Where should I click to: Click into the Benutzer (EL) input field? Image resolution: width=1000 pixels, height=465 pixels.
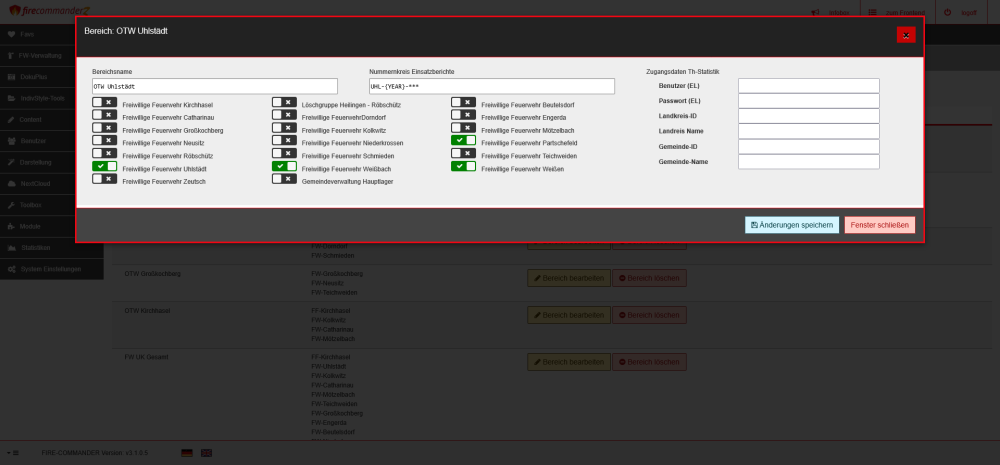(x=808, y=86)
